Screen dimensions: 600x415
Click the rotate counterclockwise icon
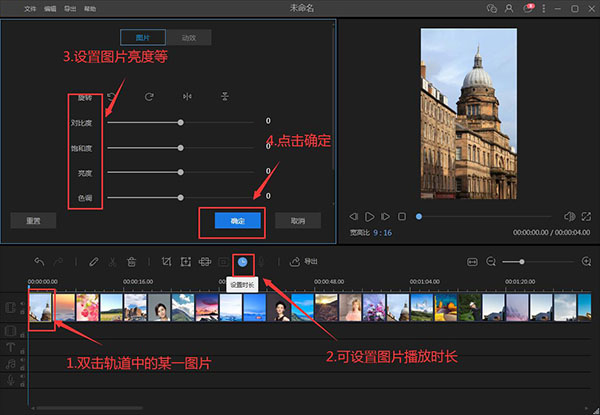[111, 96]
